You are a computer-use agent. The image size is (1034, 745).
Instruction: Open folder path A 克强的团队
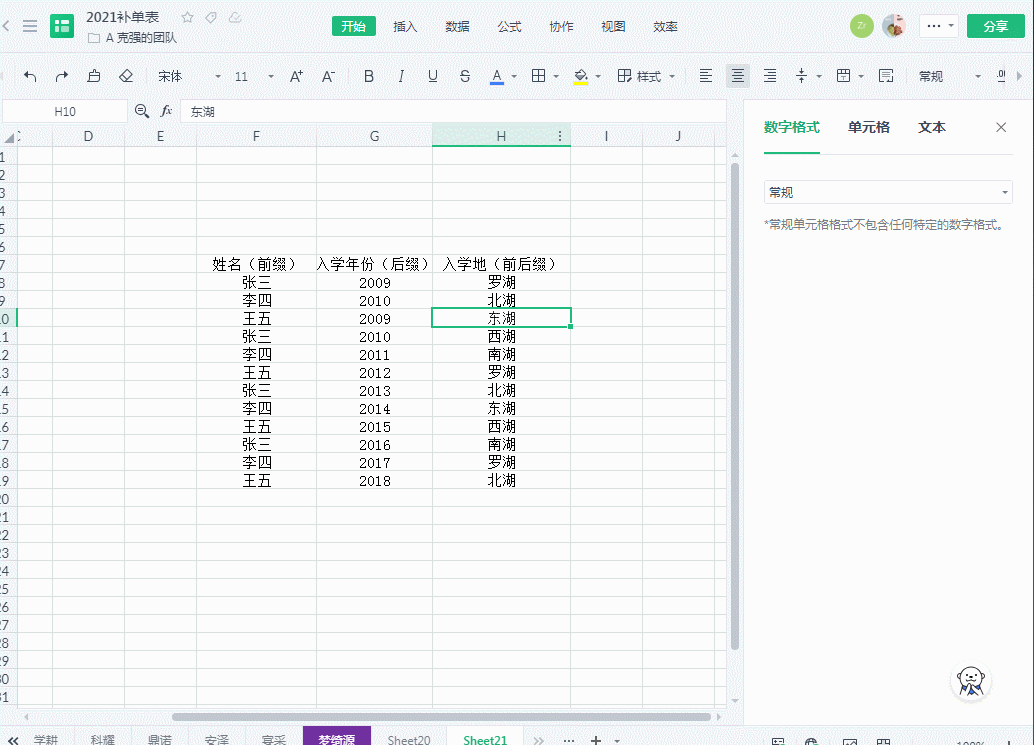click(133, 38)
